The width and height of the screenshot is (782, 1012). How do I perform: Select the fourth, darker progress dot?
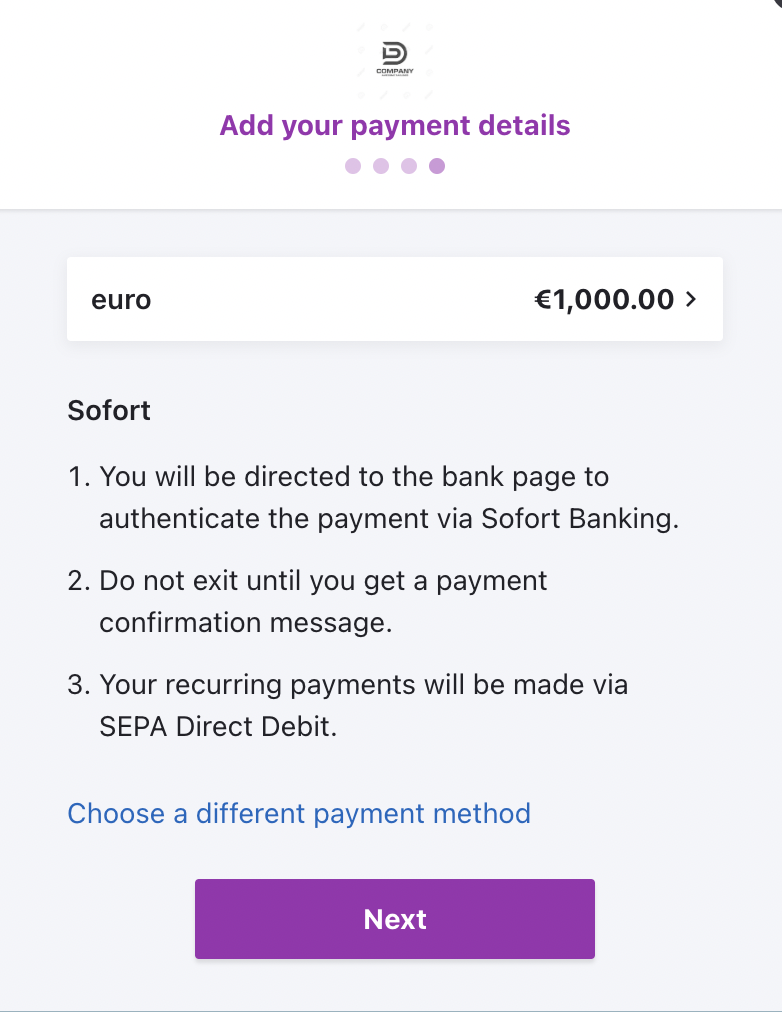(x=437, y=166)
